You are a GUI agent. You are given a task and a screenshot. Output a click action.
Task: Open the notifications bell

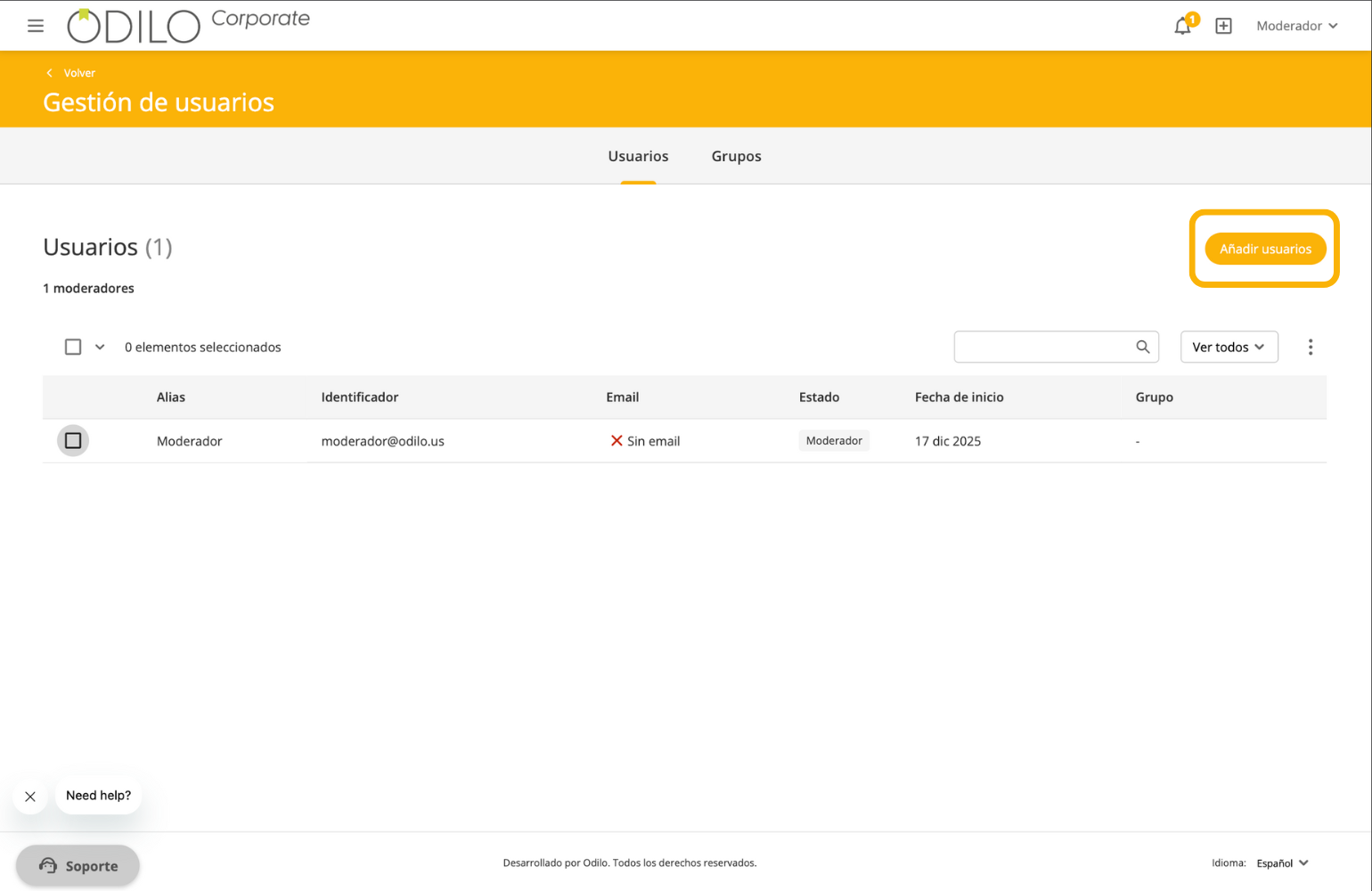point(1182,26)
